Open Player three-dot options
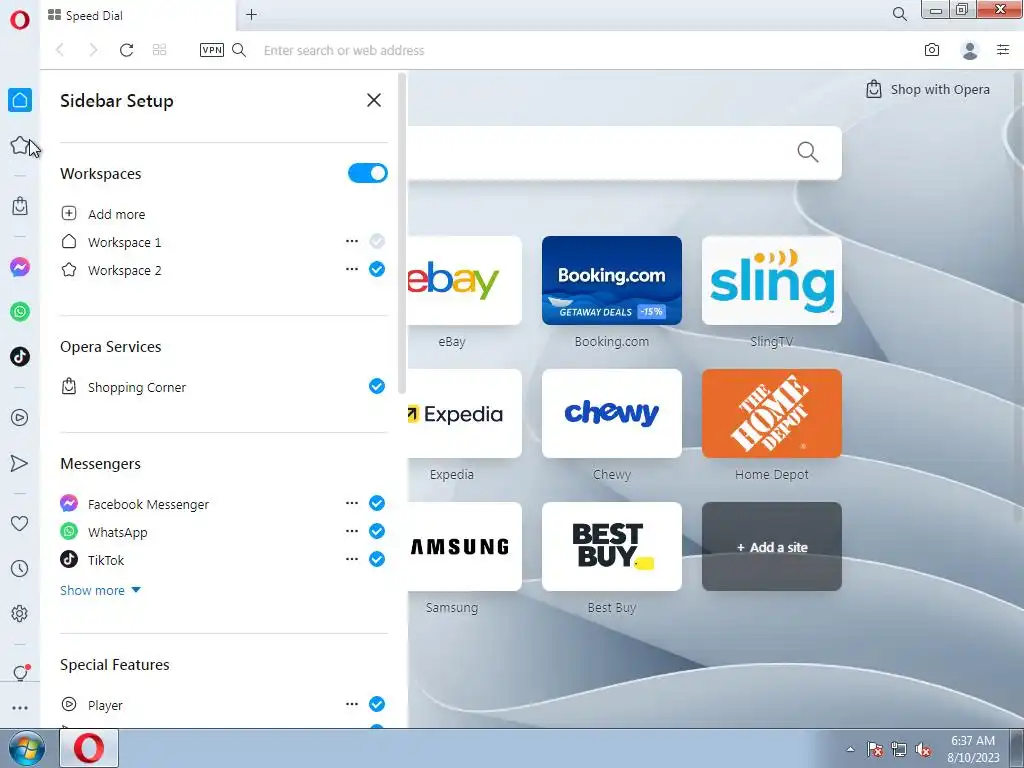 pos(351,704)
